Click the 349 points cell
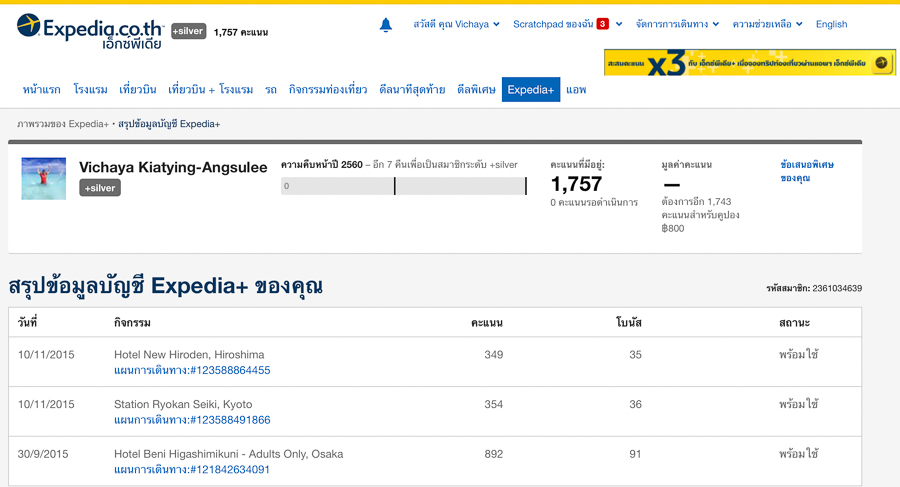The height and width of the screenshot is (487, 900). 494,355
